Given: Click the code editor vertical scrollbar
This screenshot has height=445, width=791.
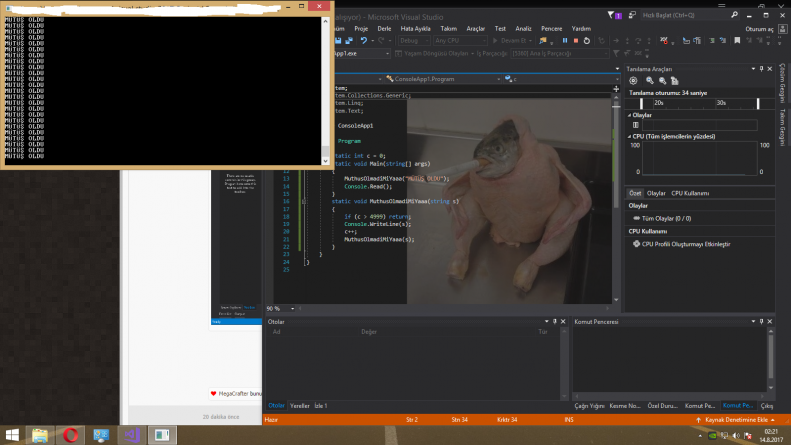Looking at the screenshot, I should pyautogui.click(x=616, y=201).
